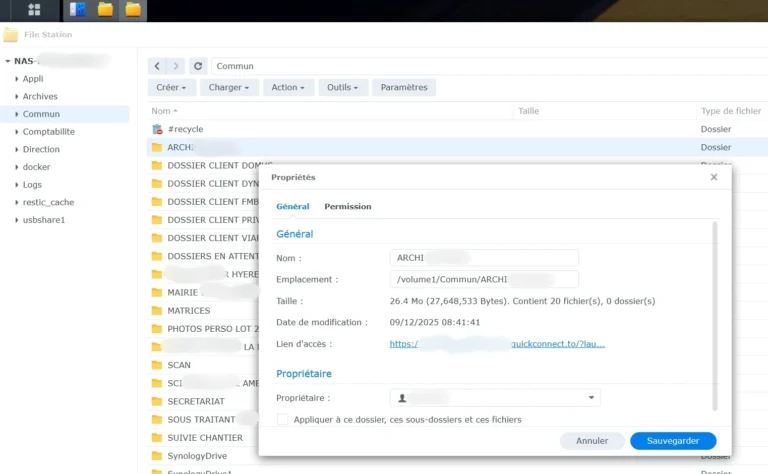Screen dimensions: 768x474
Task: Check 'Appliquer à ce dossier' checkbox
Action: [283, 420]
